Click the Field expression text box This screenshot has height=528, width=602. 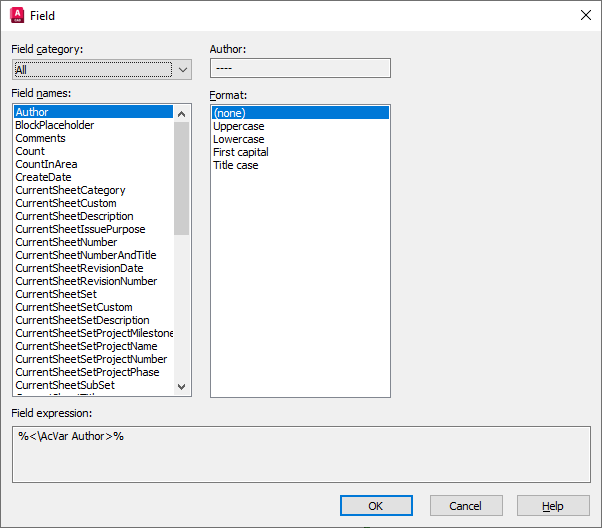tap(301, 454)
